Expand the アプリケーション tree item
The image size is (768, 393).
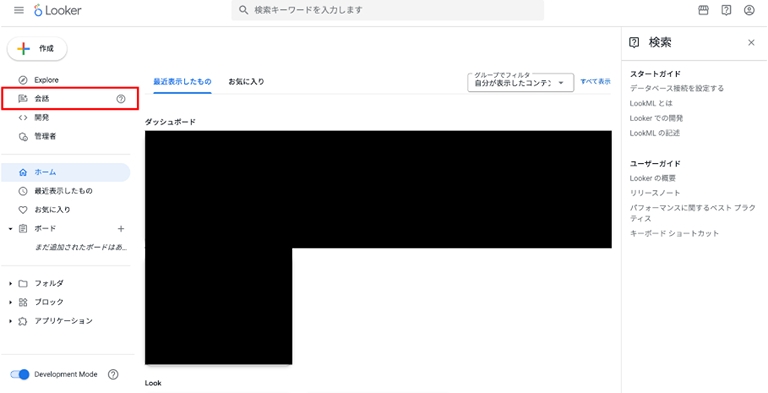[10, 321]
